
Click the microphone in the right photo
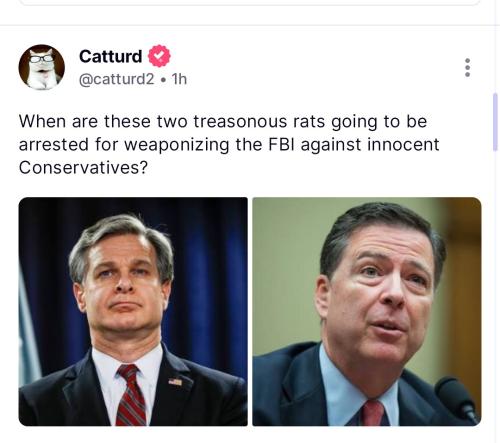point(457,399)
